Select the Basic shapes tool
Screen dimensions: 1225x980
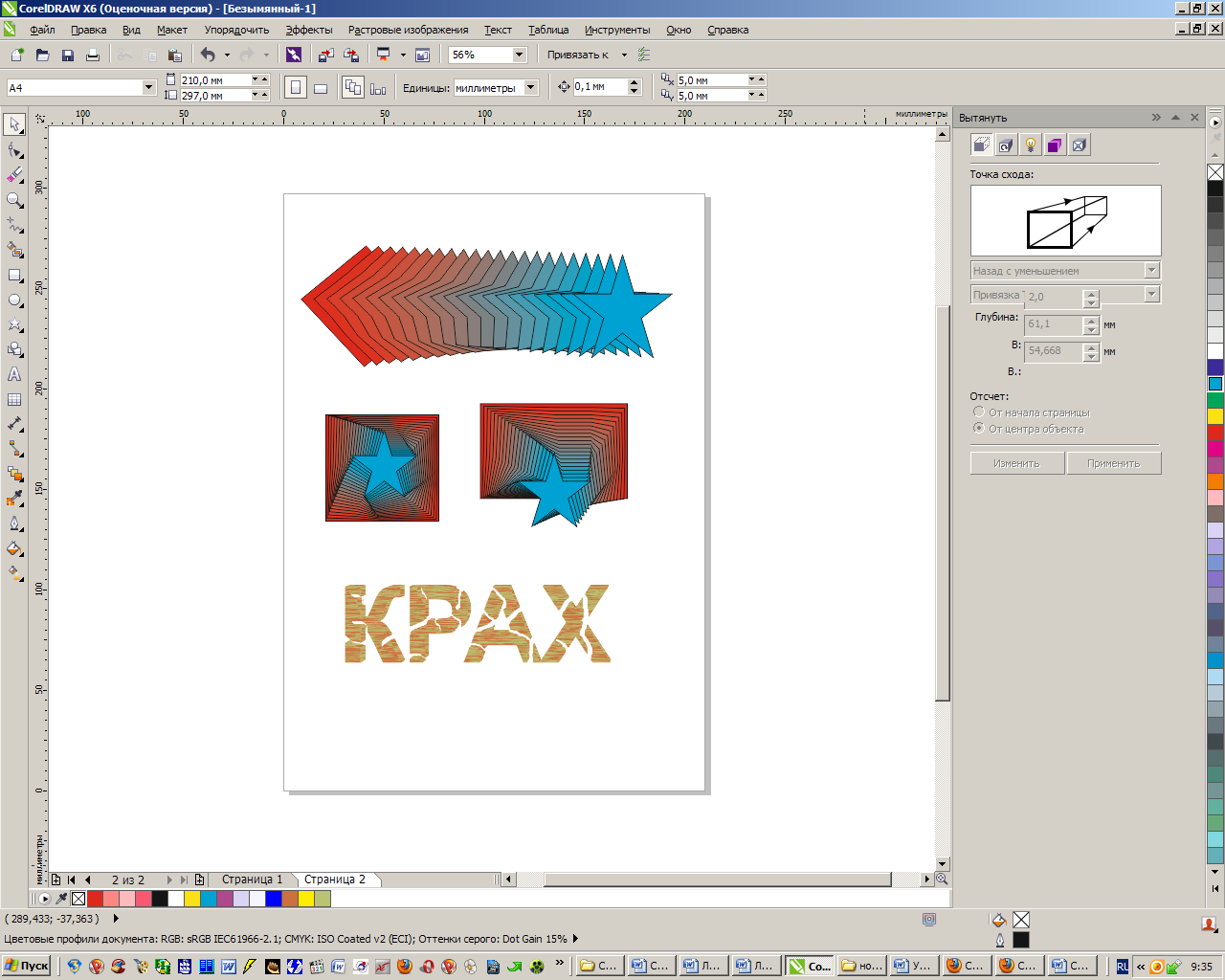[14, 349]
